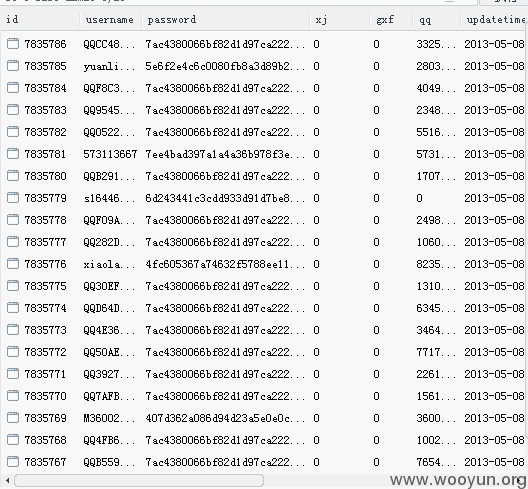
Task: Select username cell M36002...
Action: click(x=109, y=418)
